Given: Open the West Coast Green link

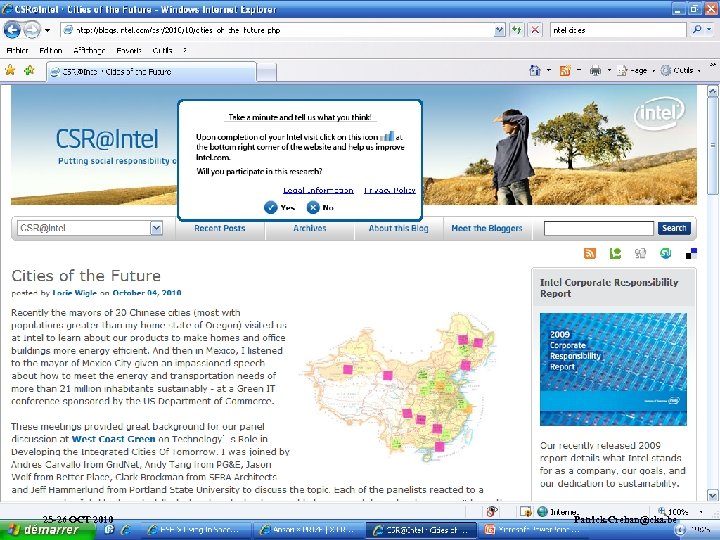Looking at the screenshot, I should (113, 439).
